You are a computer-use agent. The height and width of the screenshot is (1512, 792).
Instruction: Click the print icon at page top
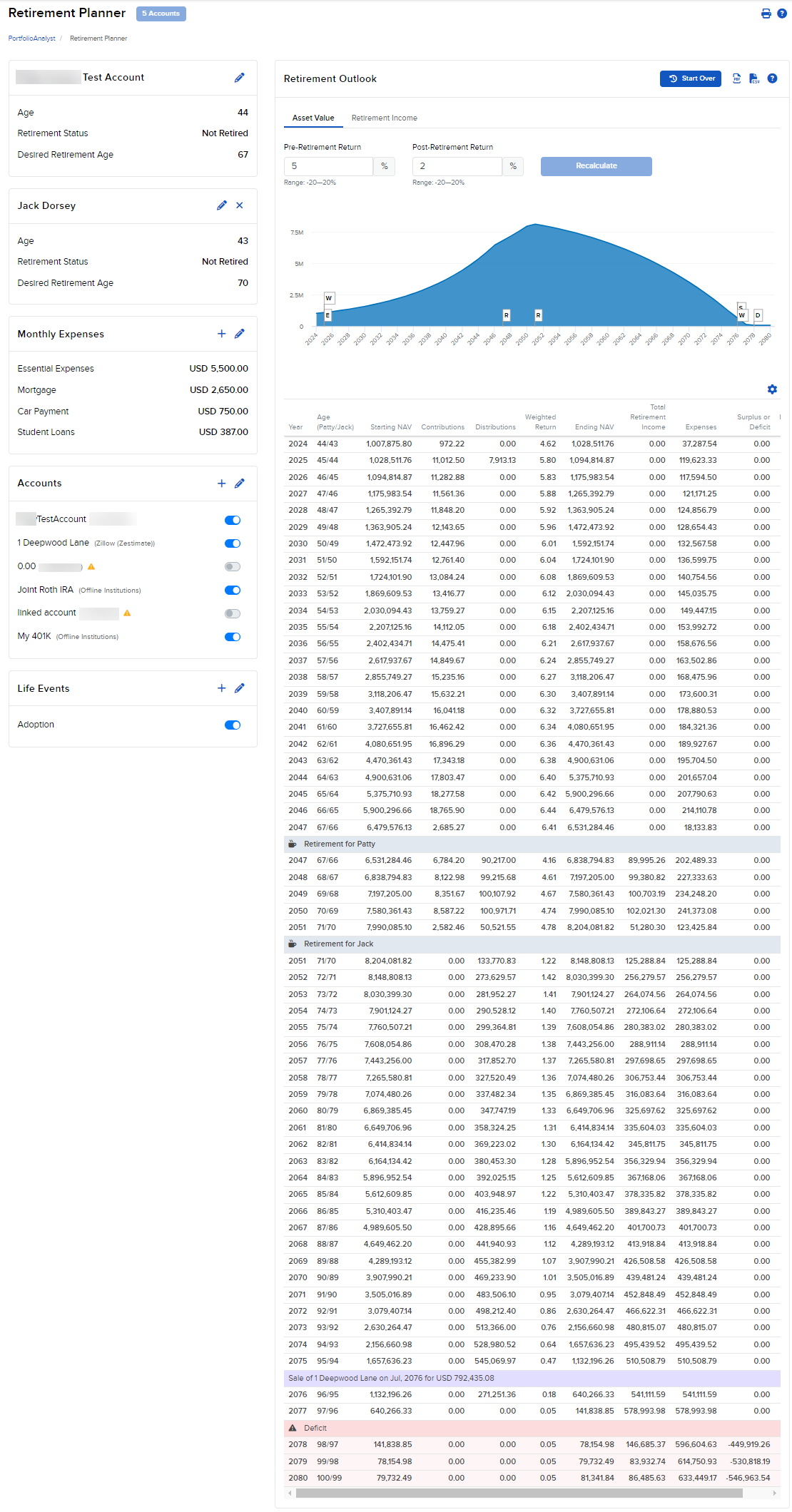point(766,14)
